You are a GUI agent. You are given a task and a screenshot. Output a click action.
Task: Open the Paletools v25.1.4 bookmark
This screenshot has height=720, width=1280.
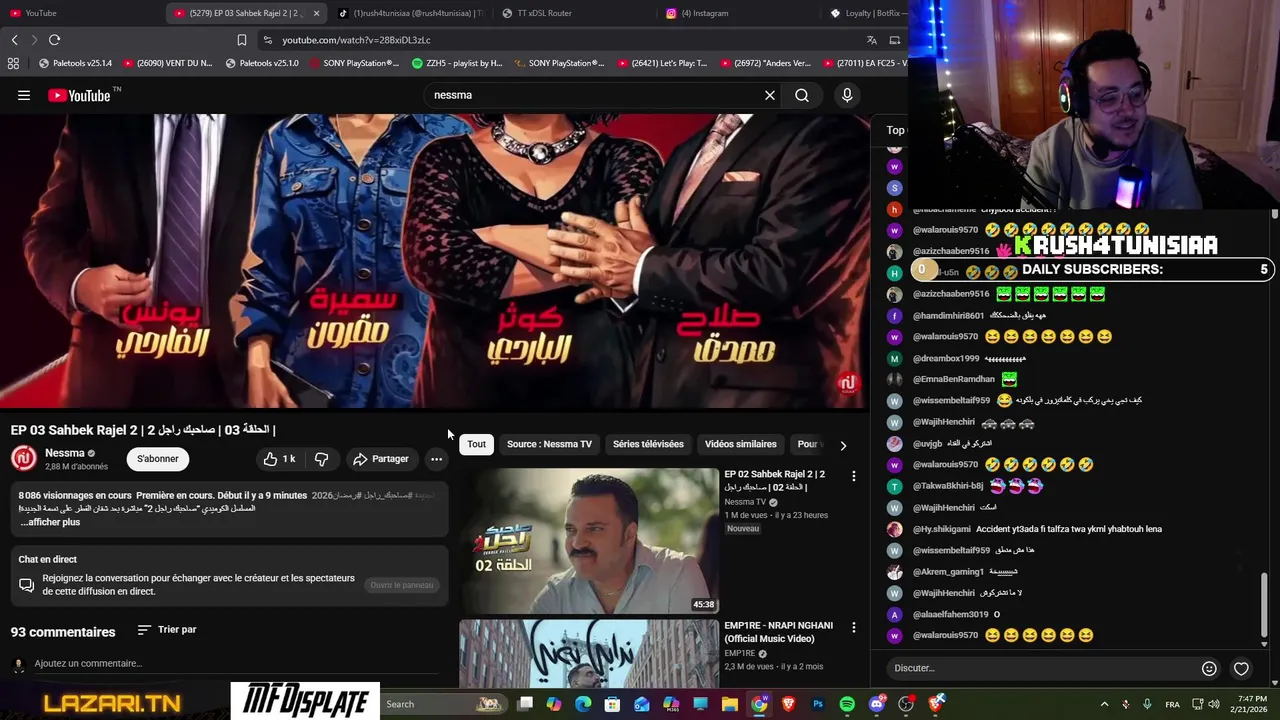pyautogui.click(x=75, y=63)
